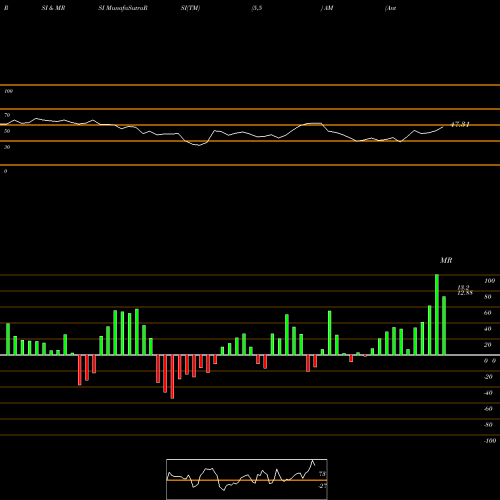Click the longest red histogram bar
The width and height of the screenshot is (500, 500).
172,377
